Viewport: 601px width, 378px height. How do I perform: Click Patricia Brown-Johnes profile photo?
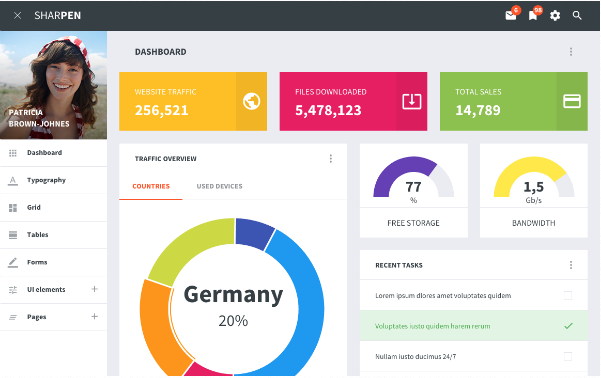53,85
